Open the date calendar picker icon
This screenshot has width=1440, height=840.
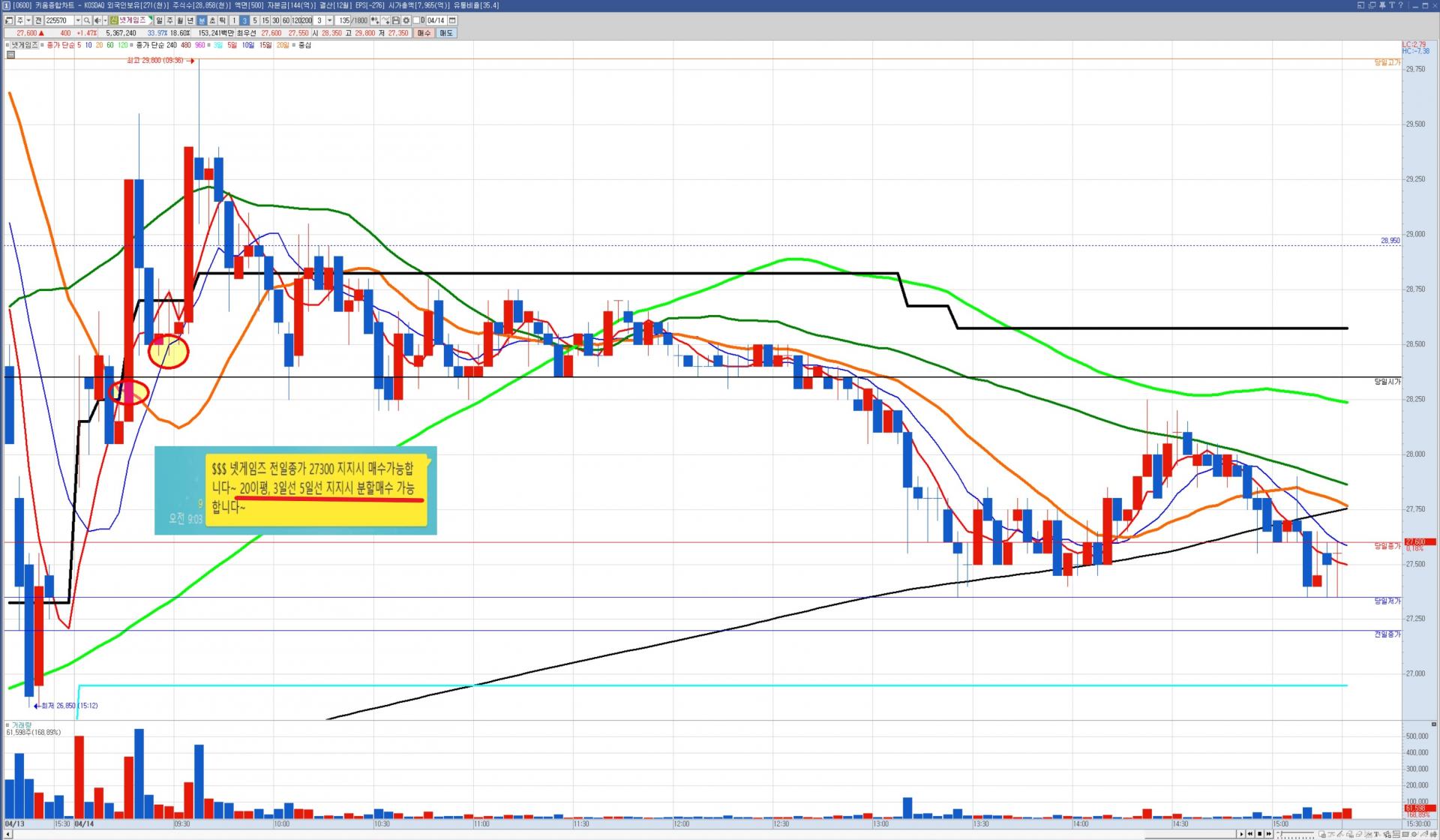pos(452,20)
